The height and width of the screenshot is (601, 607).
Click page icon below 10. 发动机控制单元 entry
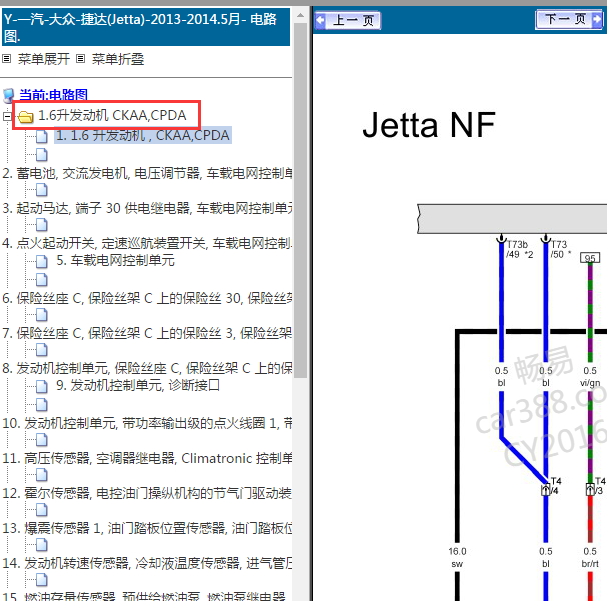[41, 440]
